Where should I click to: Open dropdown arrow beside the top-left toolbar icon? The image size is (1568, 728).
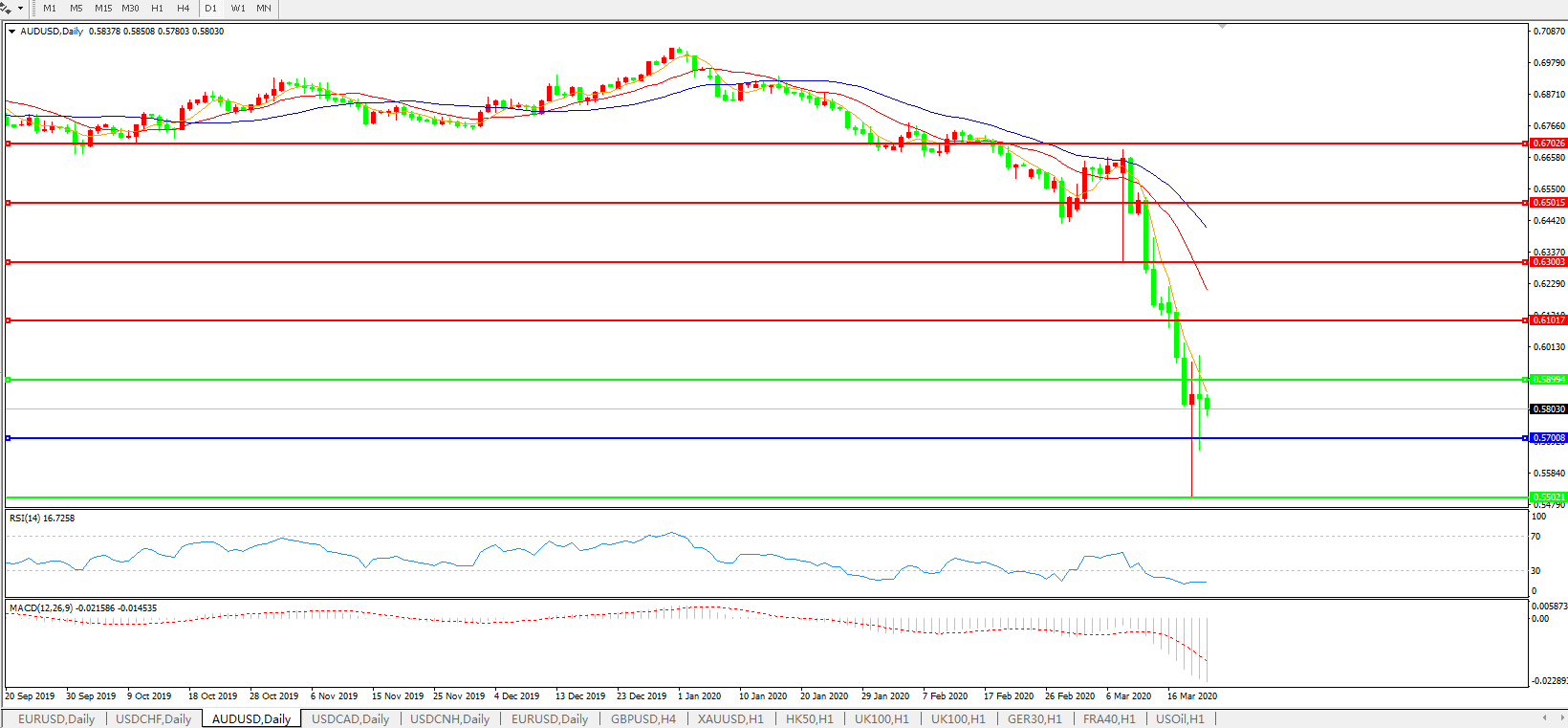pyautogui.click(x=20, y=9)
